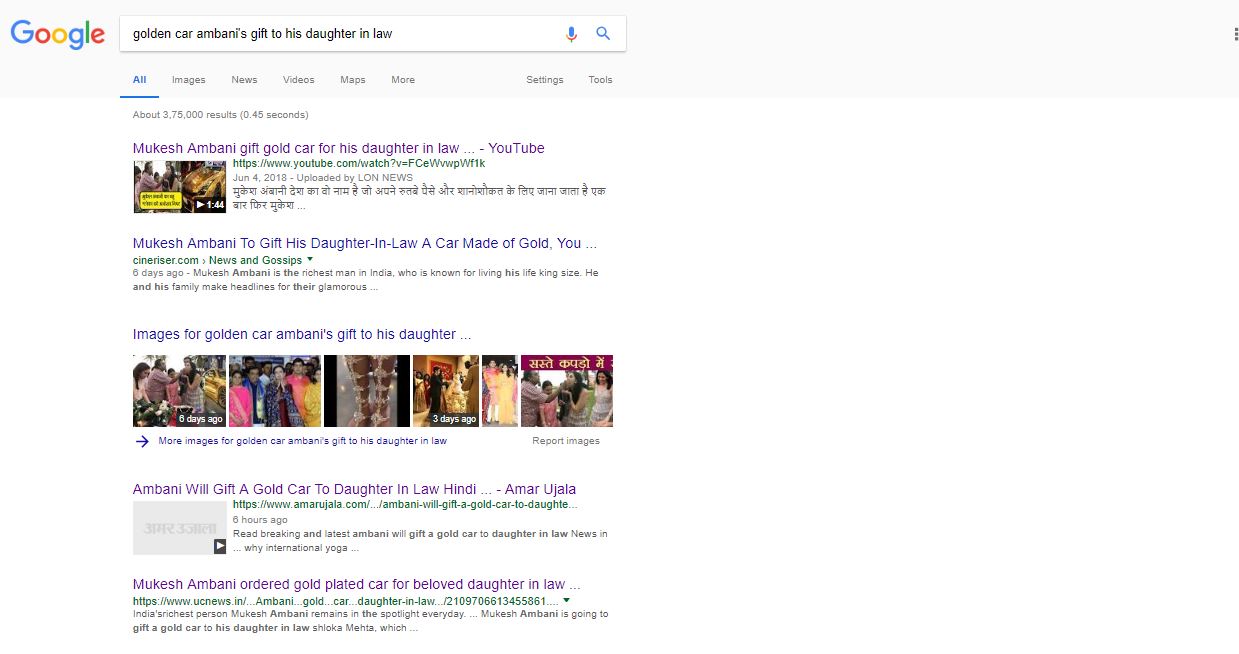
Task: Click the Report images link
Action: (x=566, y=441)
